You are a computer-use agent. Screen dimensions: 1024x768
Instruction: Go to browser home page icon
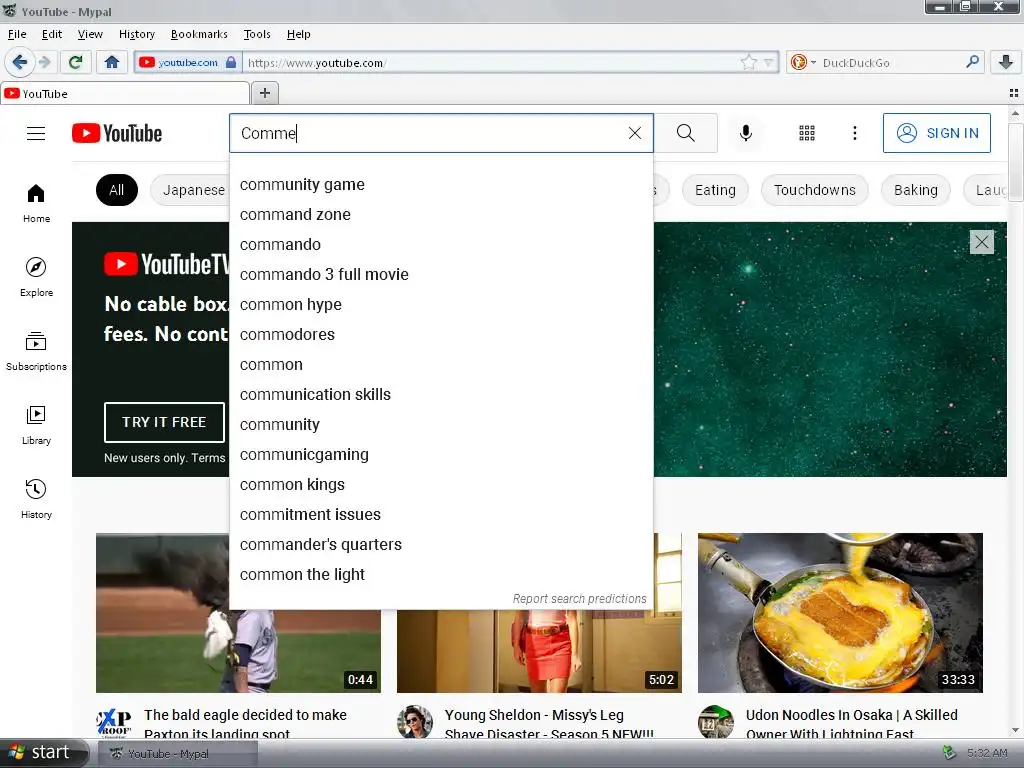tap(112, 62)
